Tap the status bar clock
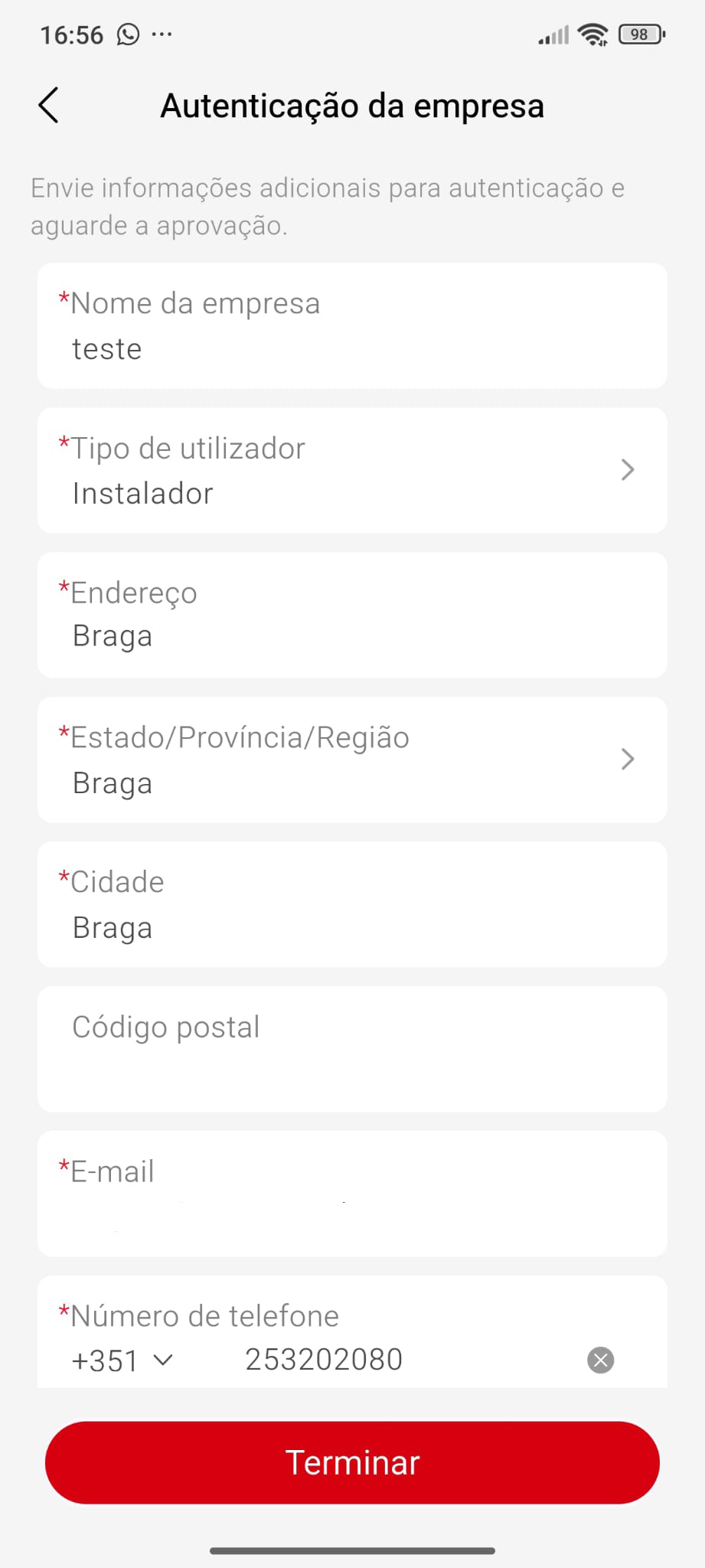Viewport: 705px width, 1568px height. tap(71, 35)
